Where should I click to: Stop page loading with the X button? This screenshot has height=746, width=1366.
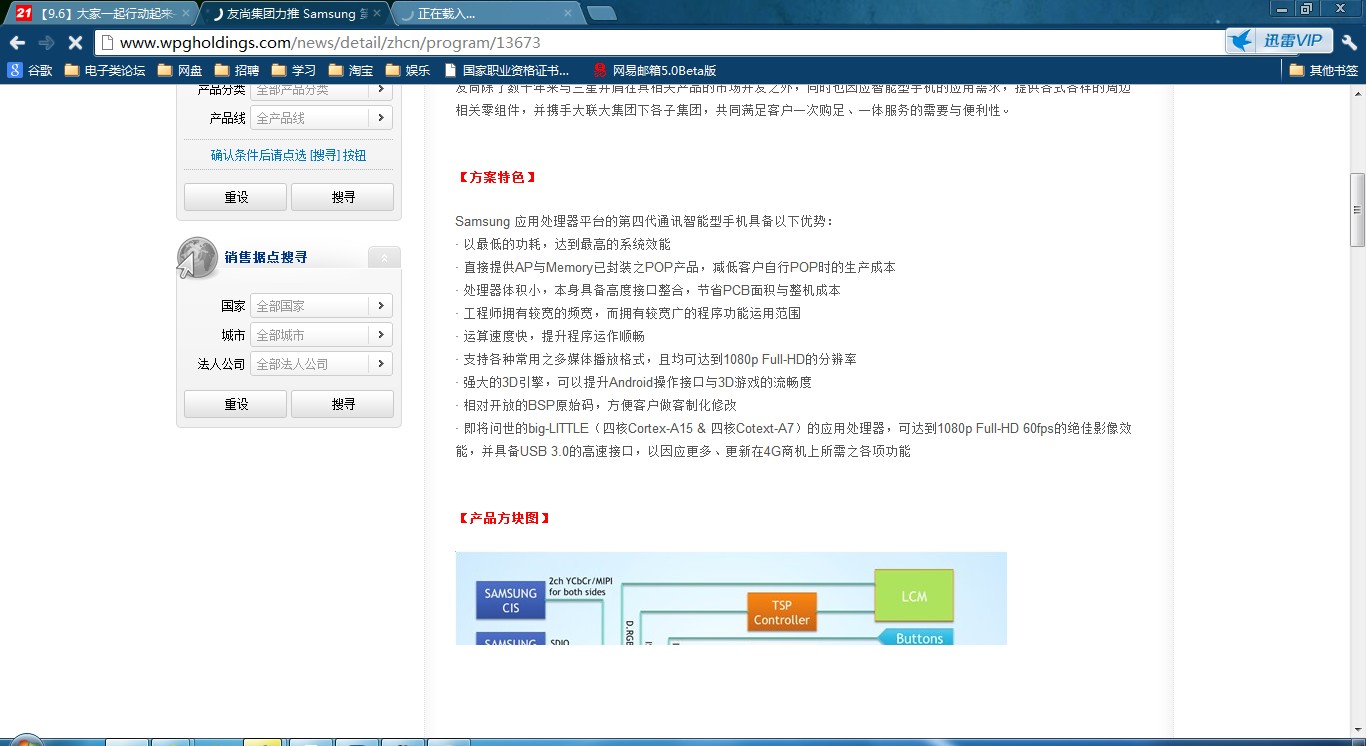75,43
